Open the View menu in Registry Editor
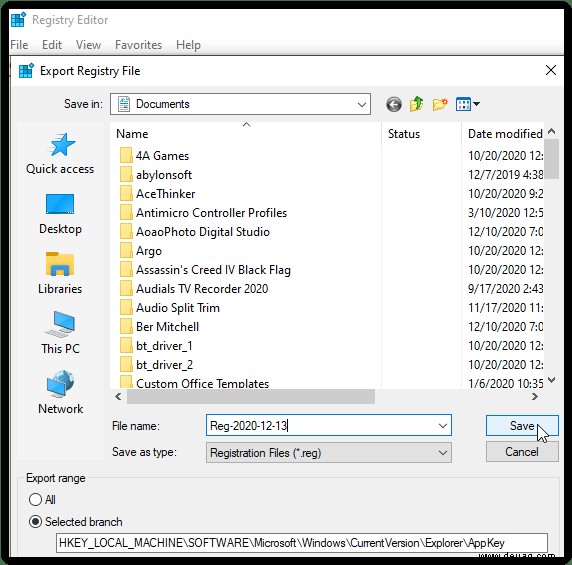This screenshot has width=572, height=565. (88, 45)
